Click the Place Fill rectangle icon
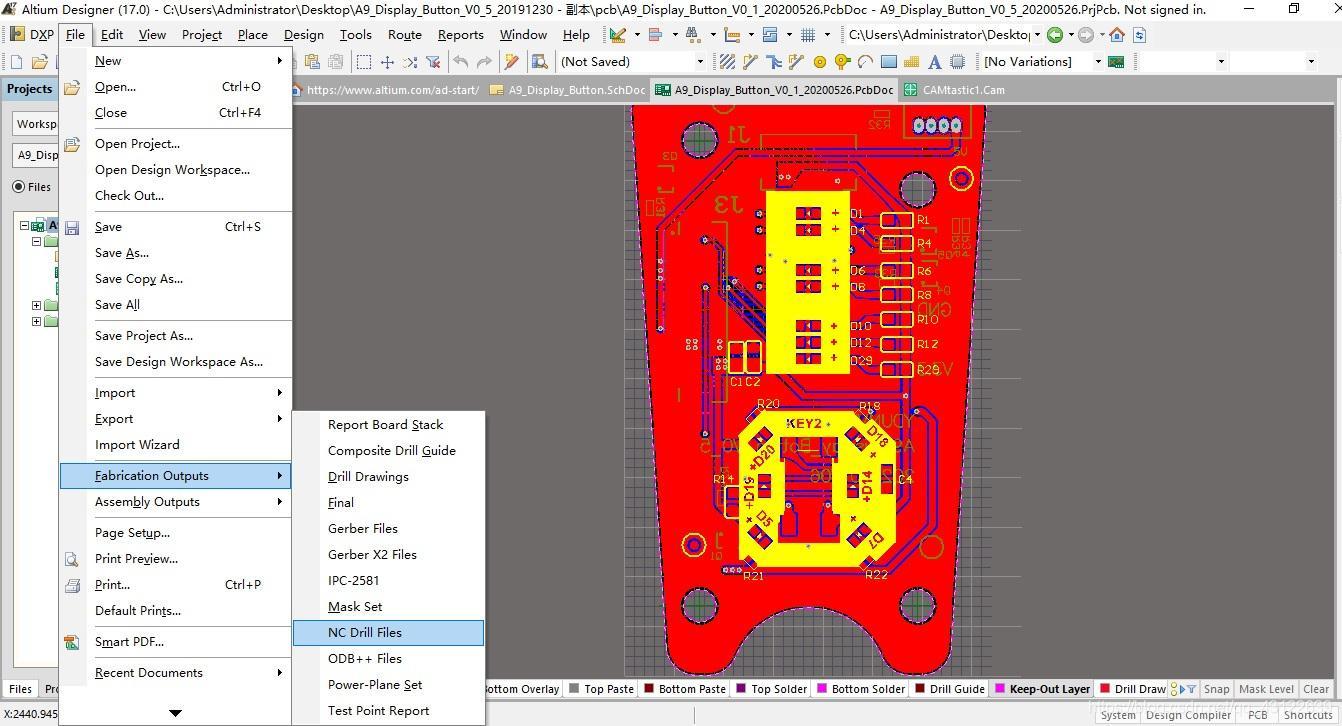This screenshot has height=726, width=1342. point(889,61)
